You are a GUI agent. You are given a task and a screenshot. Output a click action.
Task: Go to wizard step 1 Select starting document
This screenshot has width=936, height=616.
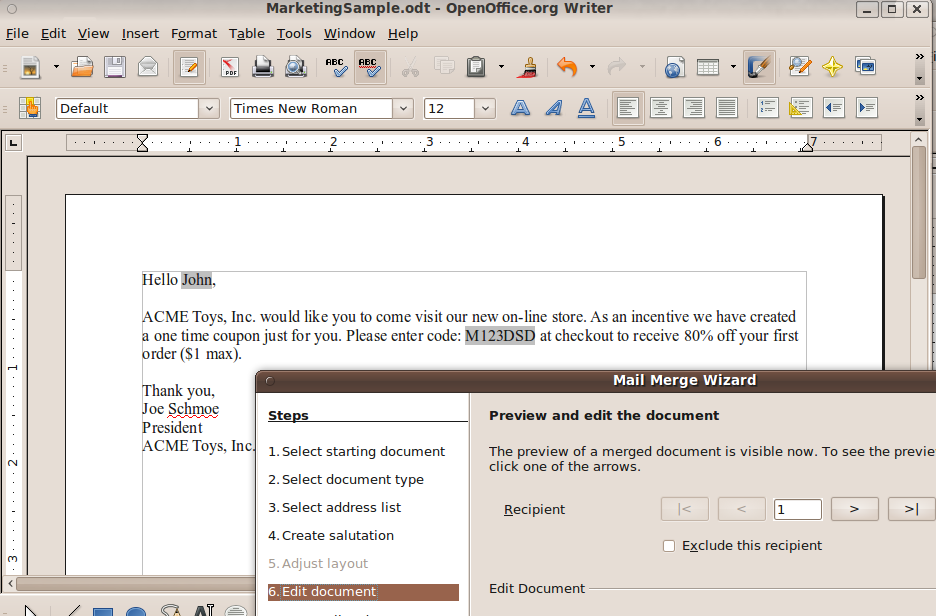356,452
